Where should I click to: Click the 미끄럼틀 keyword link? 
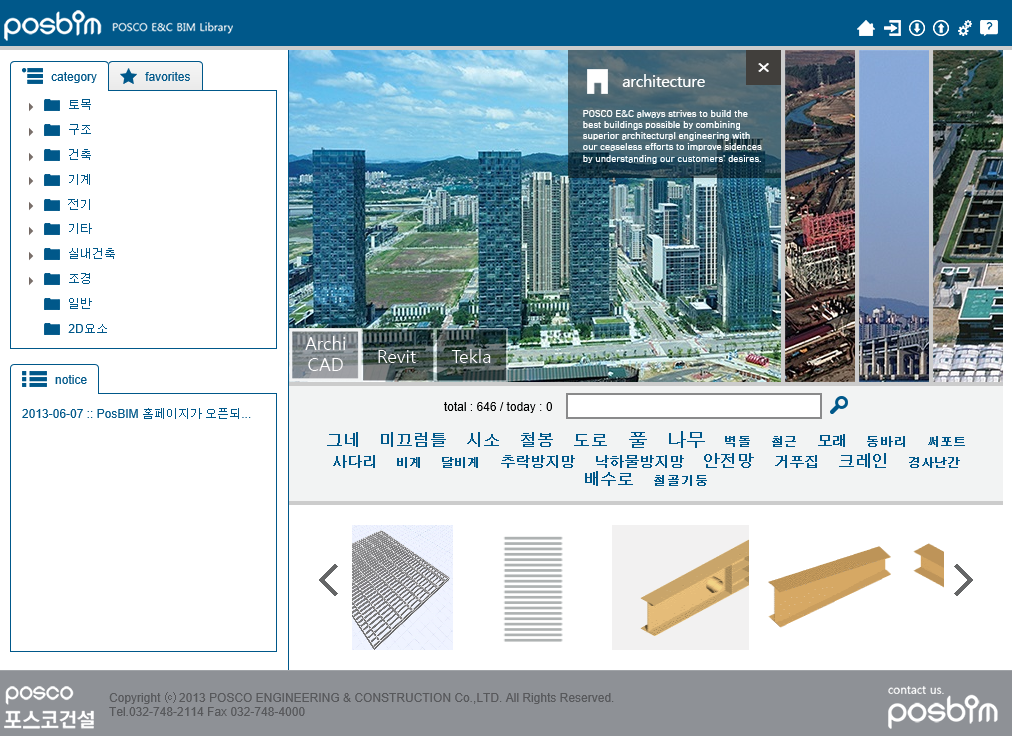coord(413,440)
